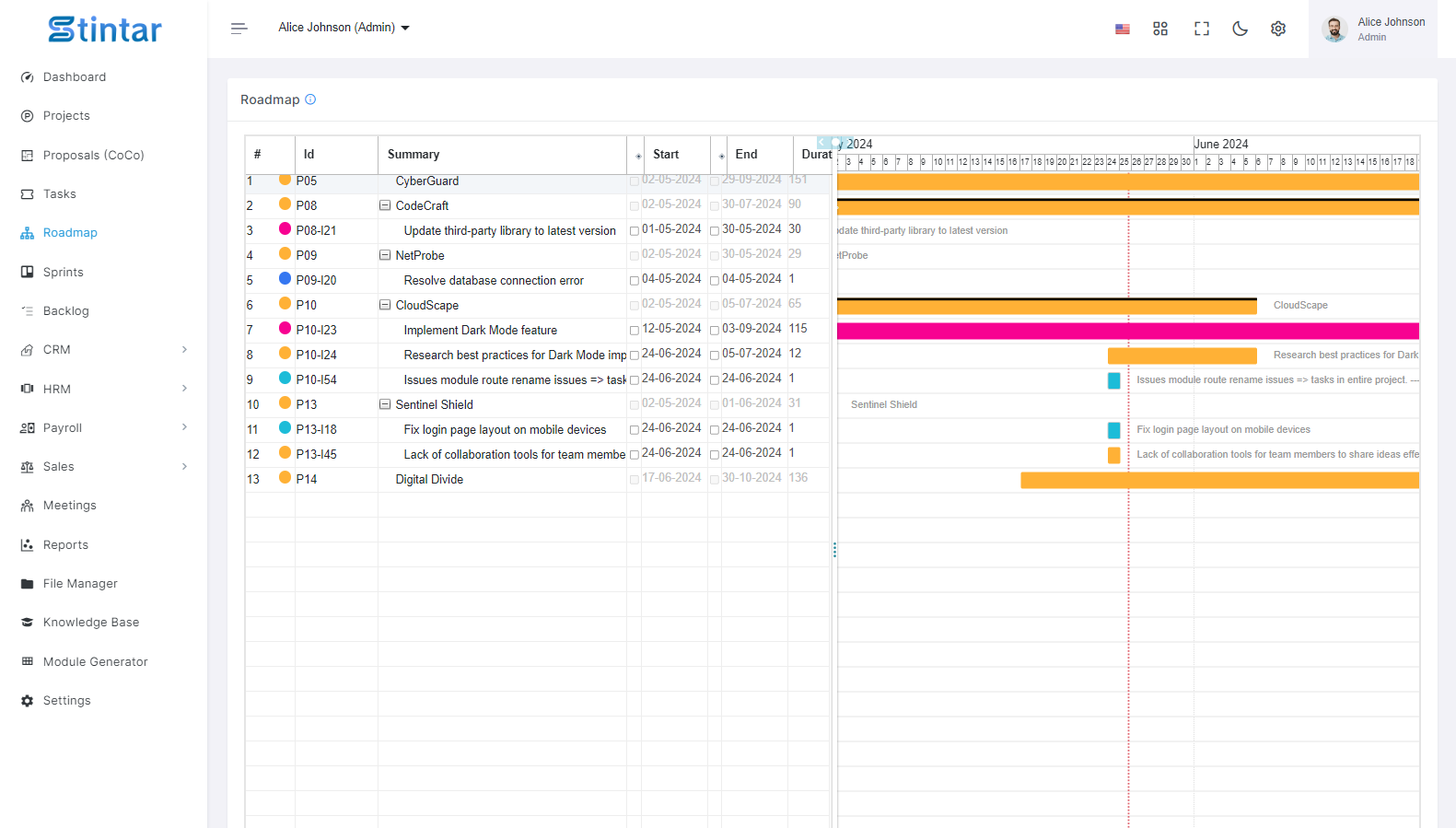This screenshot has width=1456, height=828.
Task: Open the settings gear in header
Action: (1278, 29)
